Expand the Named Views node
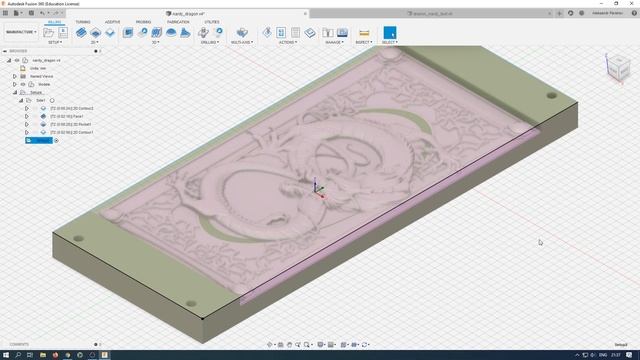 (15, 76)
